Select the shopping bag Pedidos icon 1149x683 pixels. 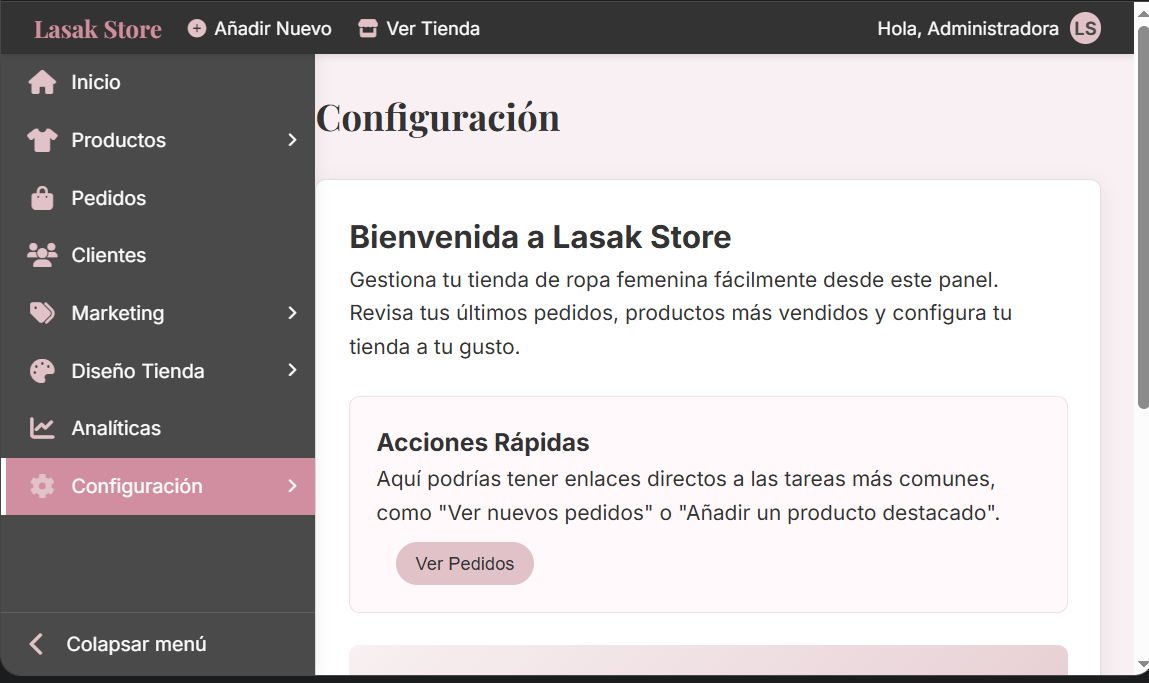[42, 199]
